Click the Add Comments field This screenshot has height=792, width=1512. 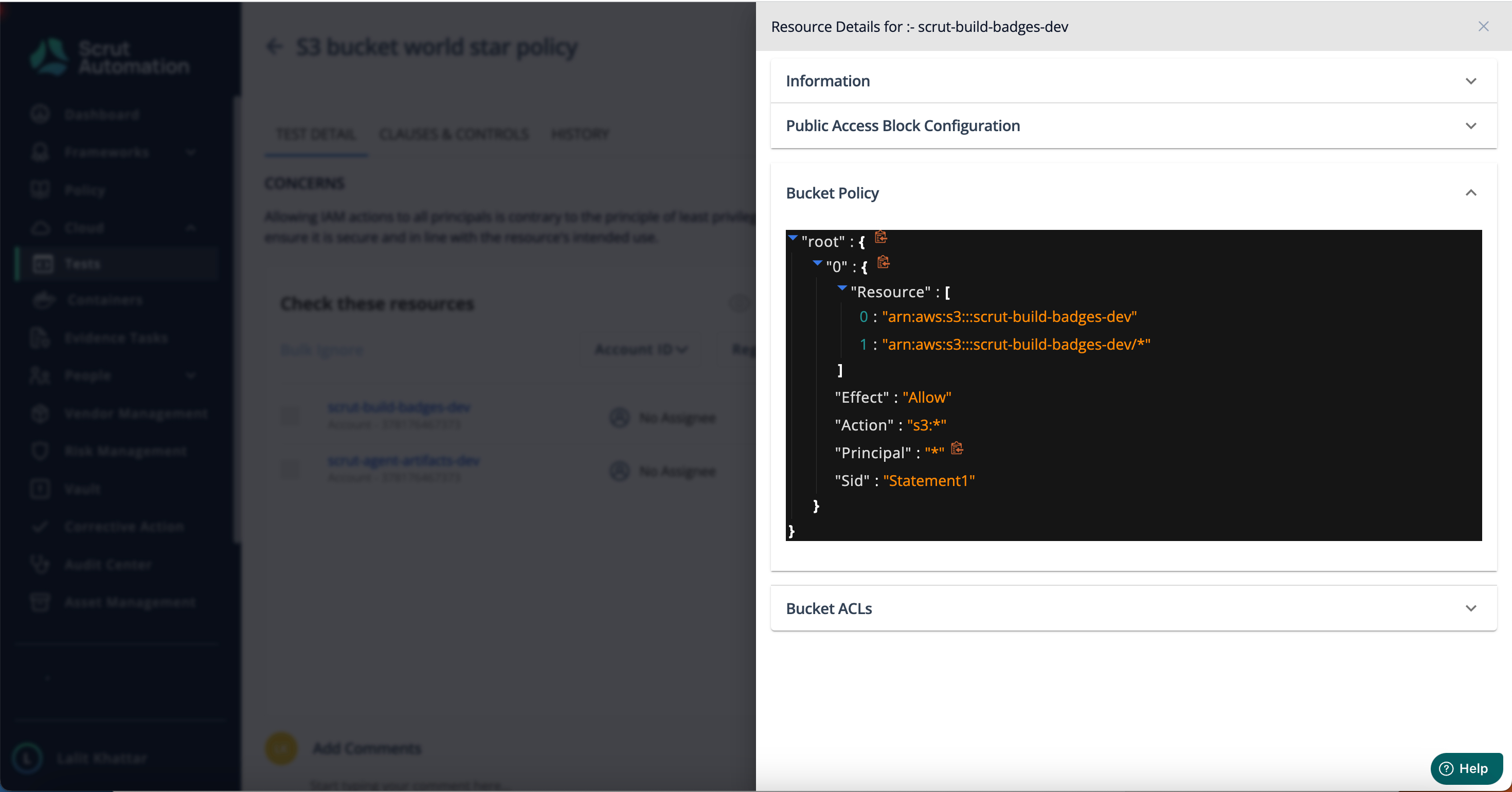(x=367, y=748)
